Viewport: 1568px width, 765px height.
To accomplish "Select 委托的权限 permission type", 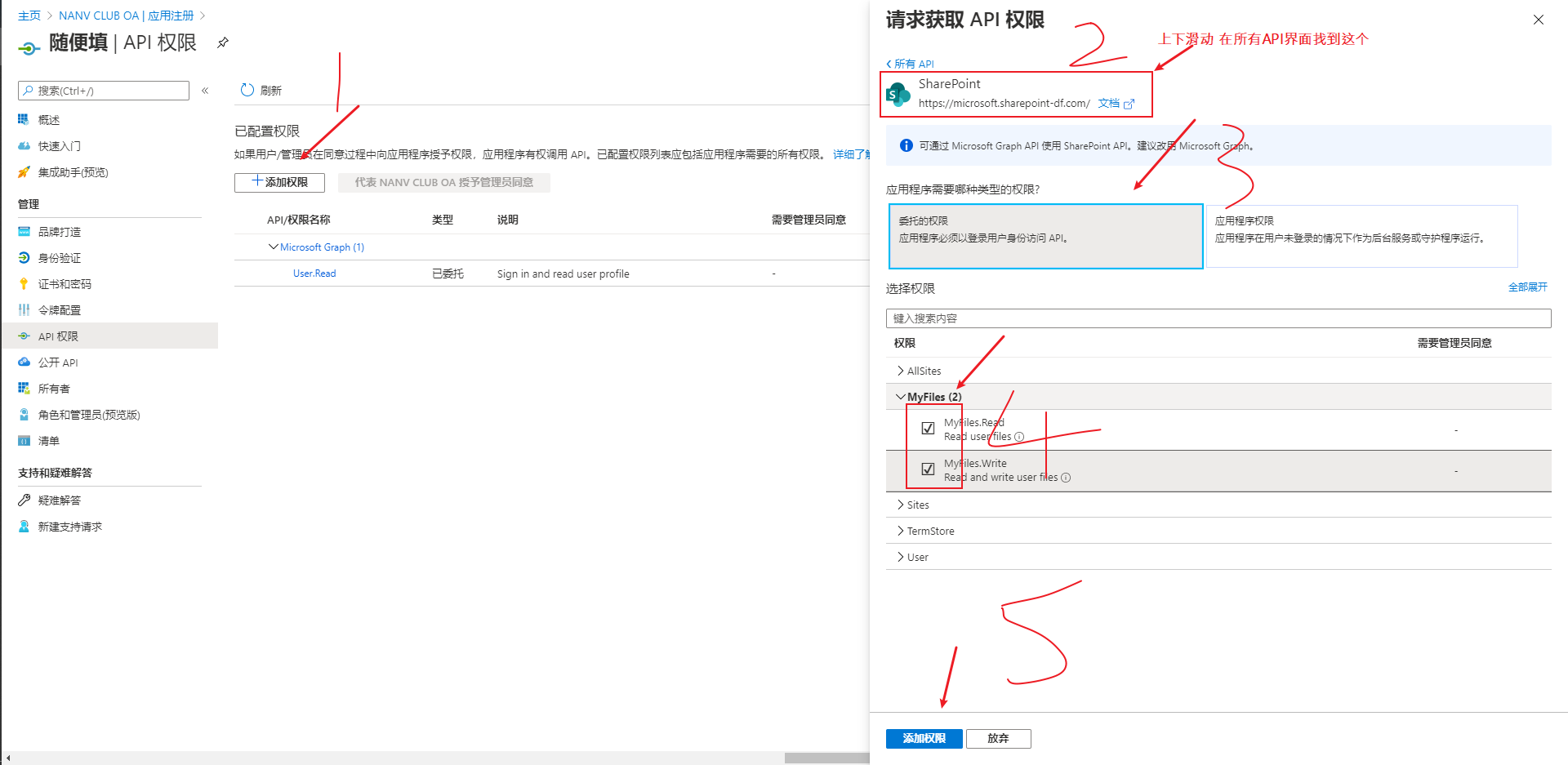I will point(1045,236).
